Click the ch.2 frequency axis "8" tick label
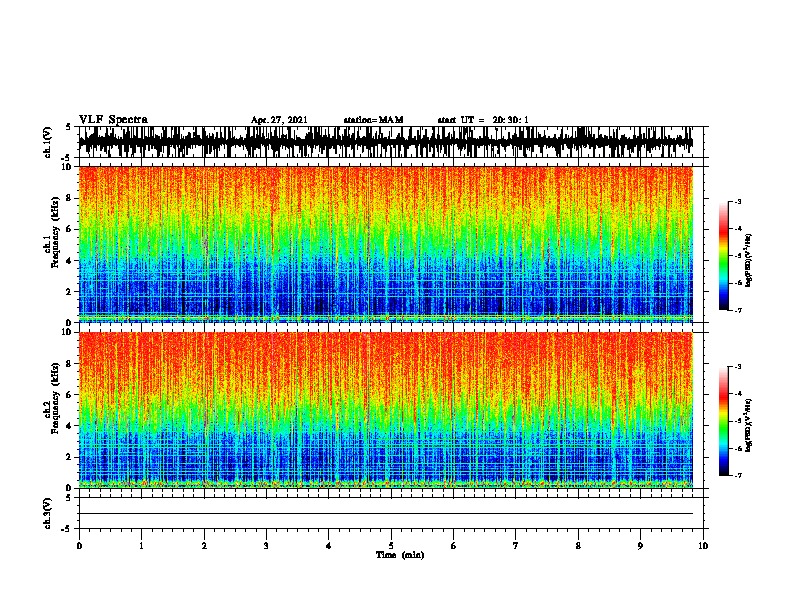Image resolution: width=792 pixels, height=612 pixels. 69,364
